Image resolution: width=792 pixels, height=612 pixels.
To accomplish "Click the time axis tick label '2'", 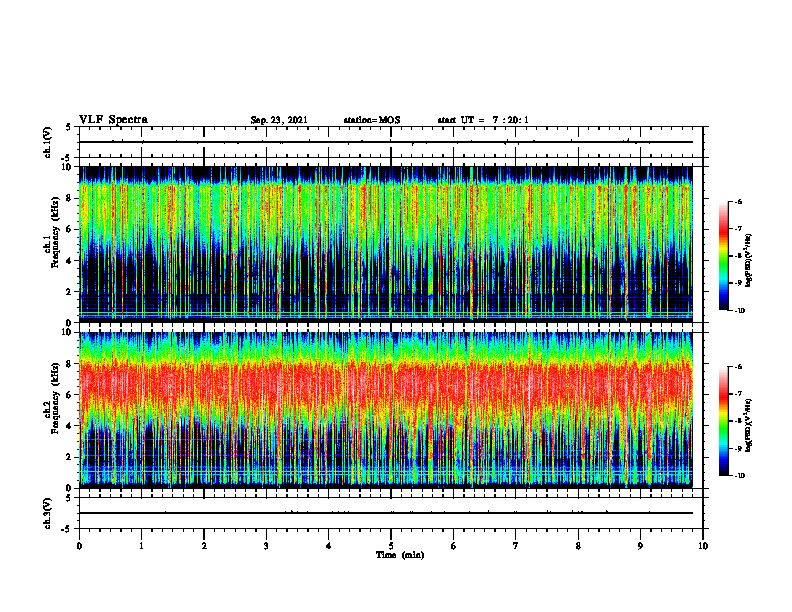I will (204, 546).
